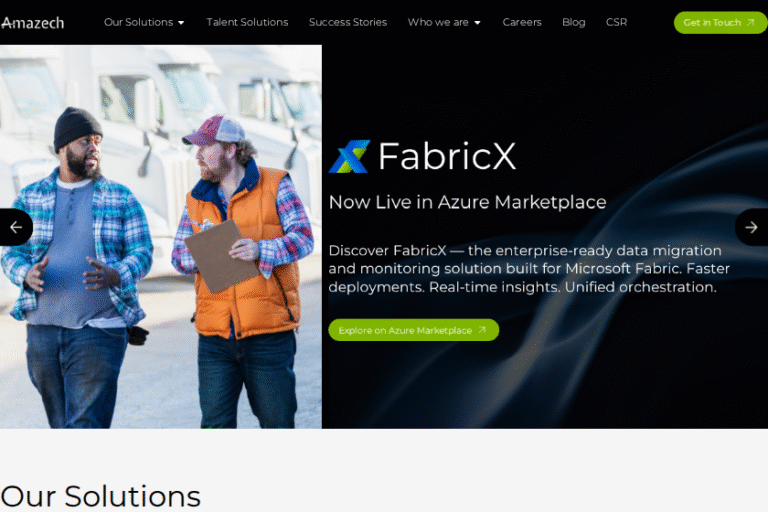
Task: Go to the CSR page
Action: (x=616, y=22)
